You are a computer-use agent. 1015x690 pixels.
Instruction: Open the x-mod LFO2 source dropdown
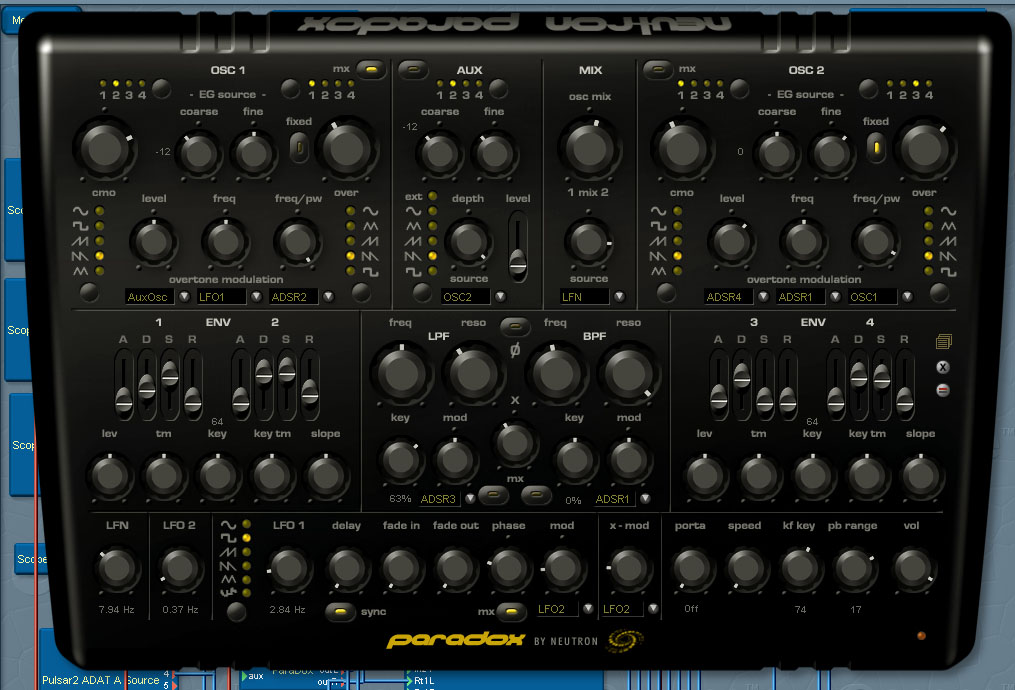tap(653, 608)
